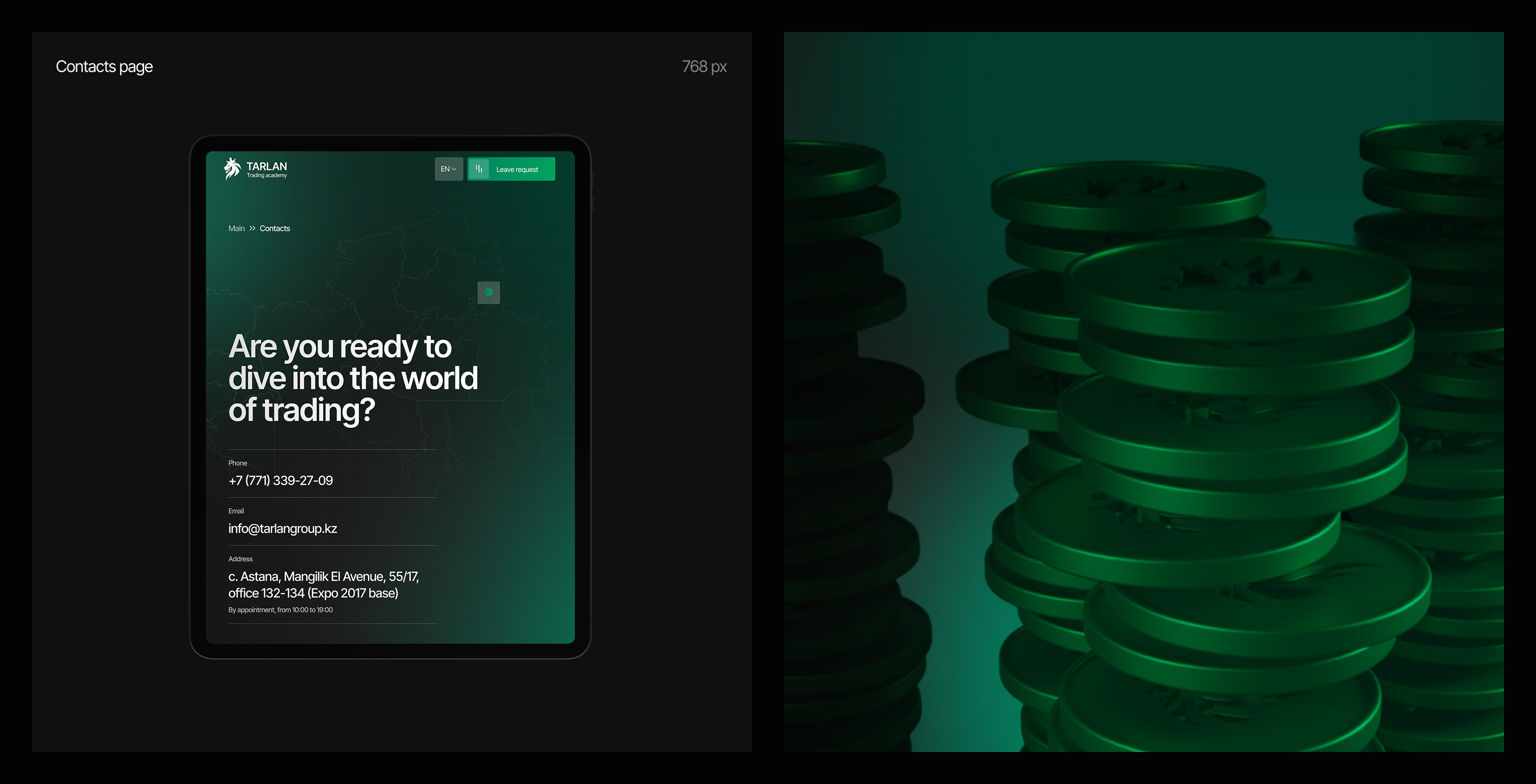
Task: Click the TARLAN Trading academy wordmark
Action: [267, 169]
